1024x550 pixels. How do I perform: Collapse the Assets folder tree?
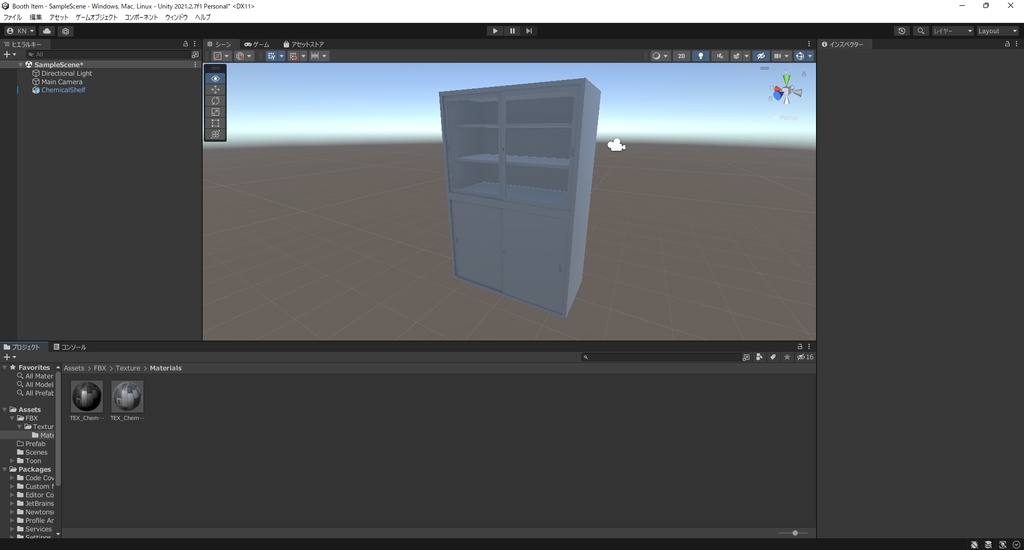click(5, 410)
